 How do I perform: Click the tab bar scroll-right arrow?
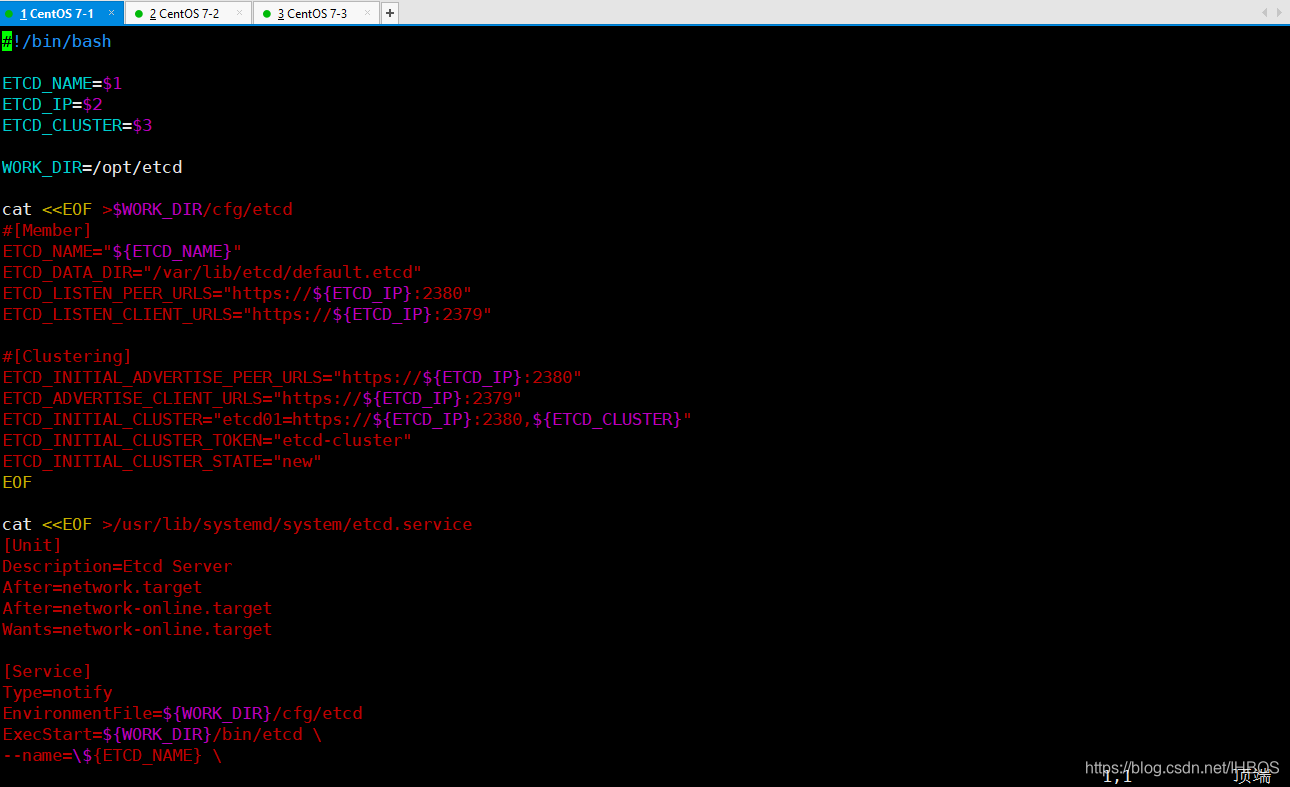tap(1278, 13)
